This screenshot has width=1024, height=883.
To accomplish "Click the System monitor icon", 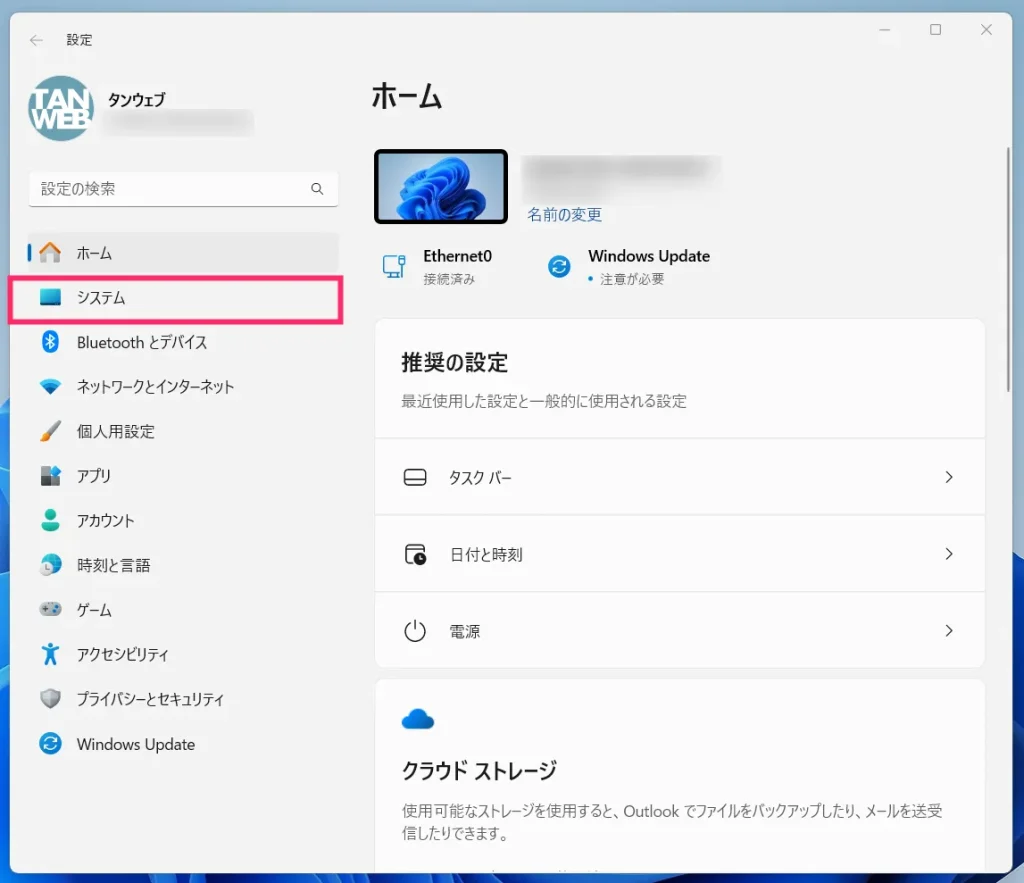I will [x=50, y=297].
